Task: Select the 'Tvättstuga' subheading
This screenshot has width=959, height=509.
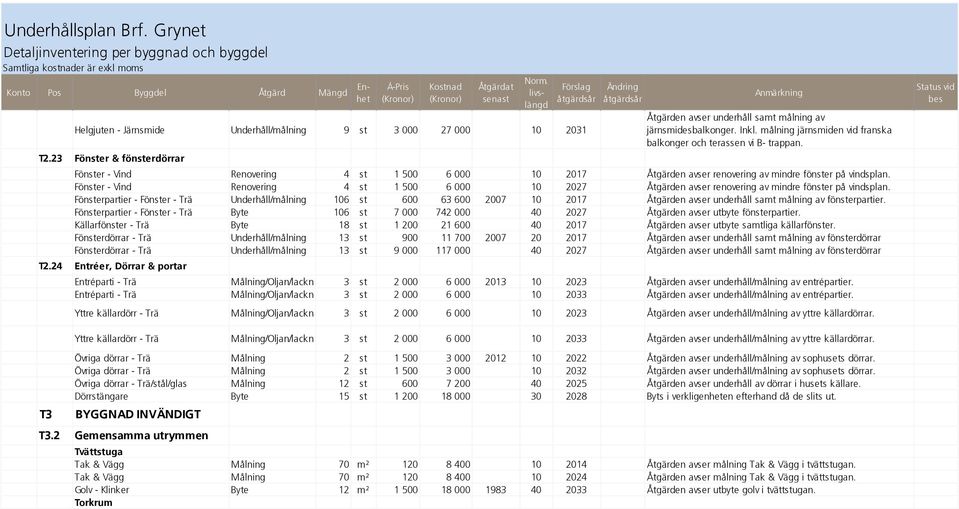Action: [98, 451]
